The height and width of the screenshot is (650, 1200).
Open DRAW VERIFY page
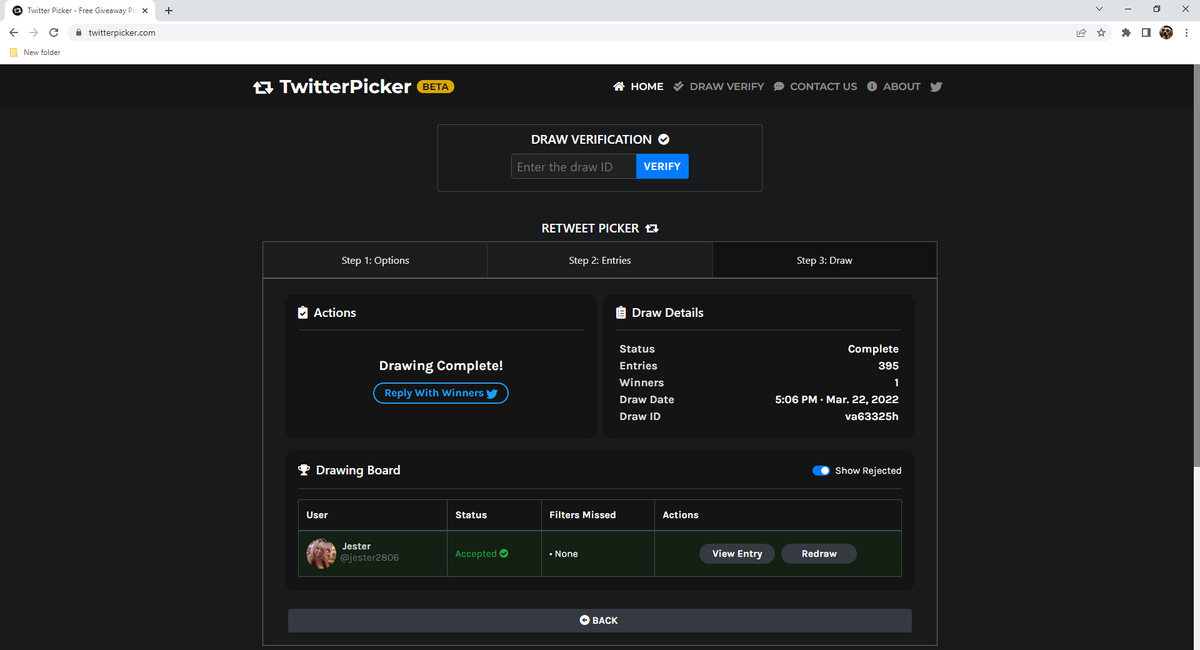click(718, 87)
